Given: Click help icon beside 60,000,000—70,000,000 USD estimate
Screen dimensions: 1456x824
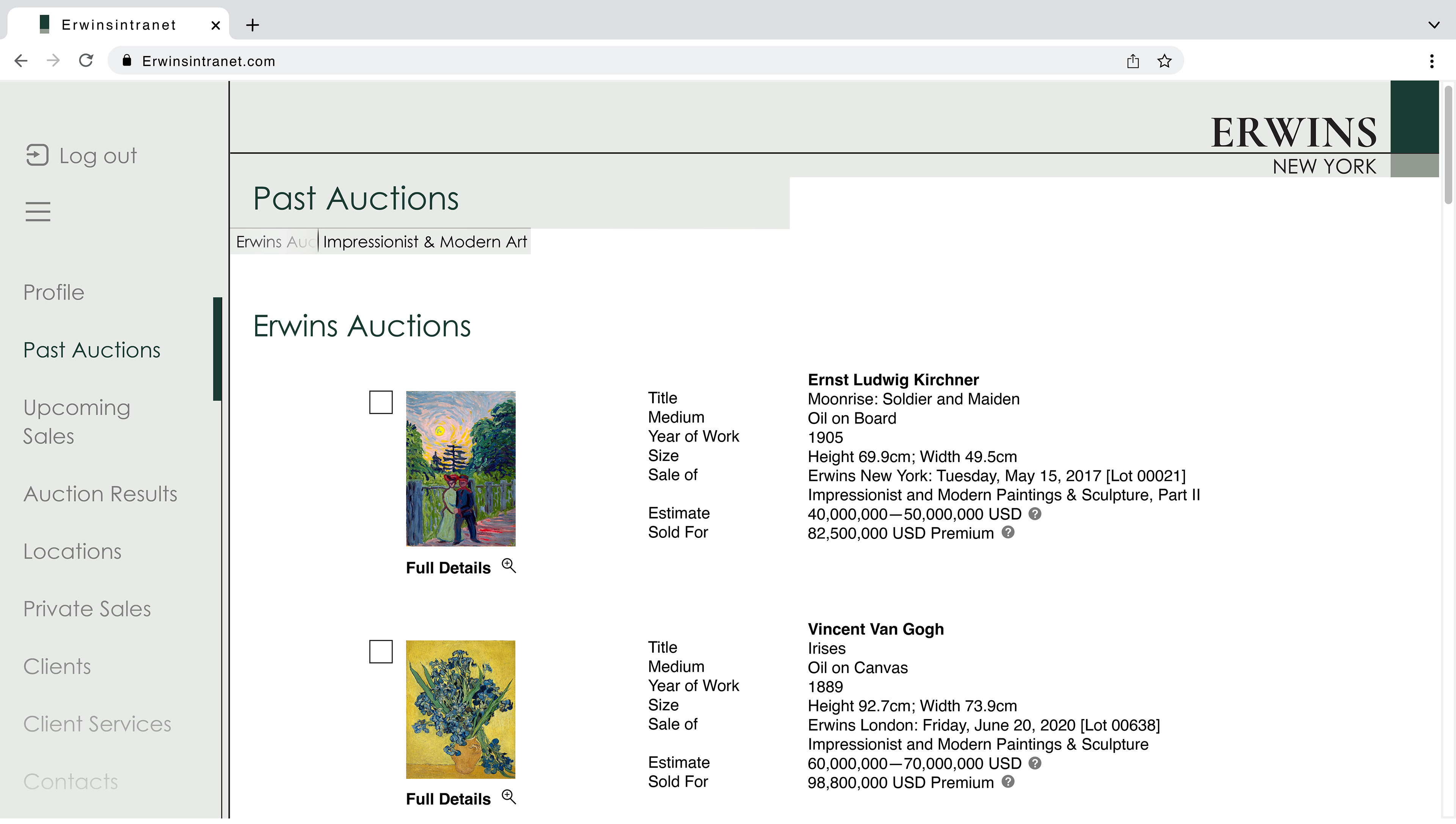Looking at the screenshot, I should [x=1035, y=763].
